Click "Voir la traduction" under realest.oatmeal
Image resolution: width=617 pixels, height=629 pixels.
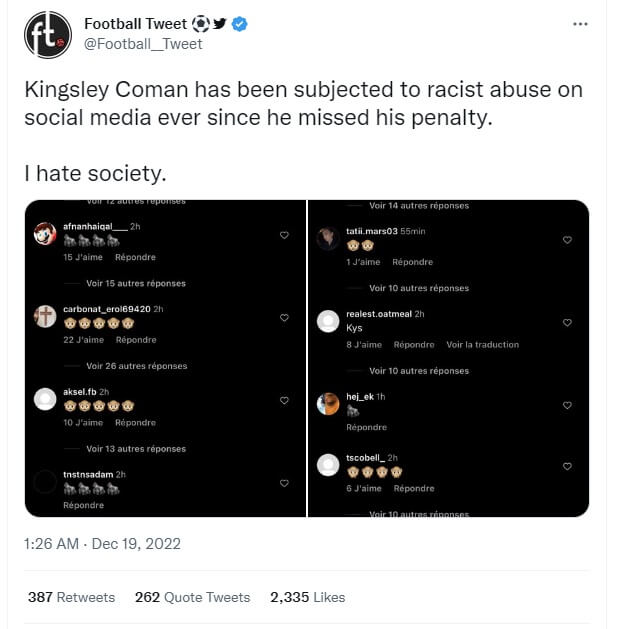pyautogui.click(x=483, y=345)
